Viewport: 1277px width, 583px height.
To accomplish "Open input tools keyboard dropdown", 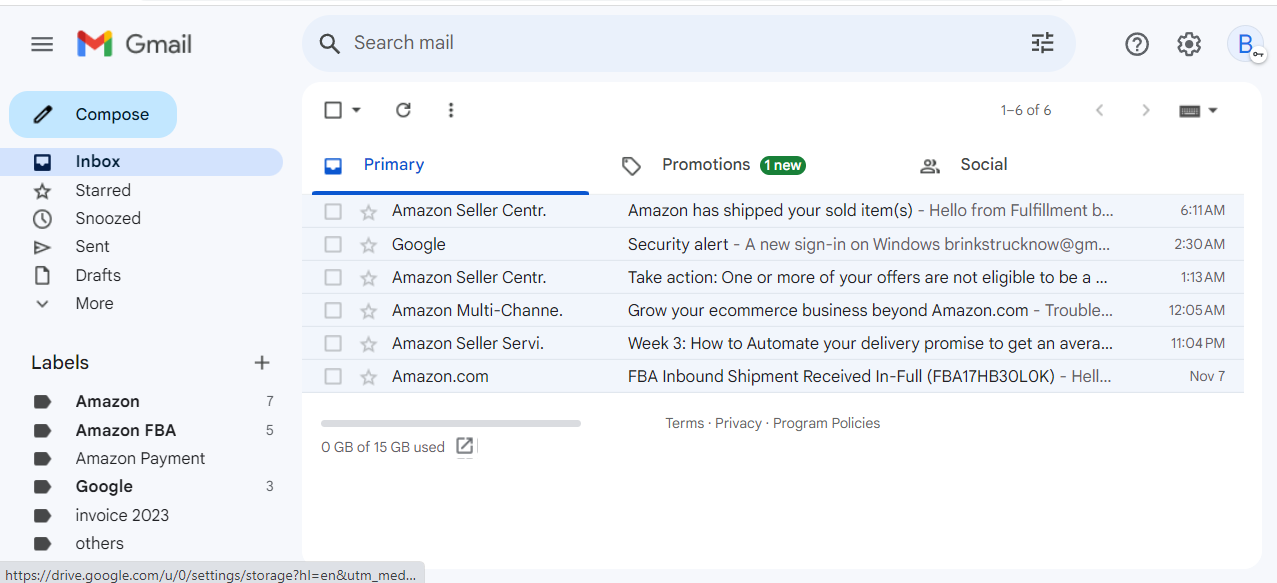I will (1199, 110).
